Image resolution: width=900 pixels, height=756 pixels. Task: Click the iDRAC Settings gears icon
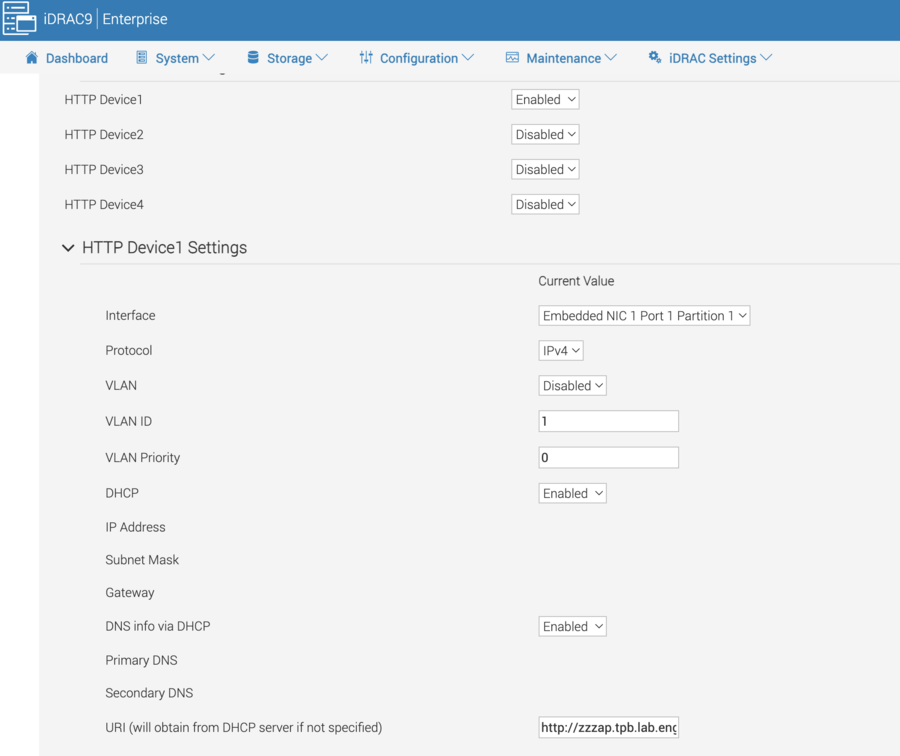[655, 58]
